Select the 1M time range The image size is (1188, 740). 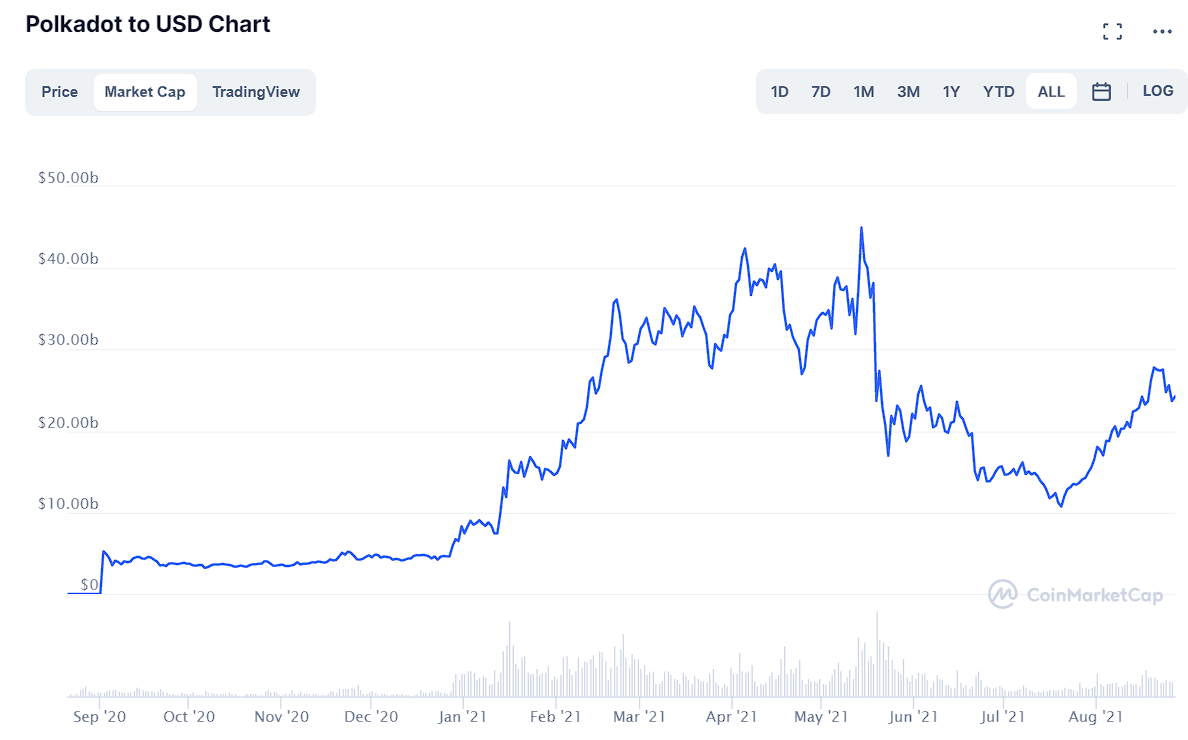point(864,92)
